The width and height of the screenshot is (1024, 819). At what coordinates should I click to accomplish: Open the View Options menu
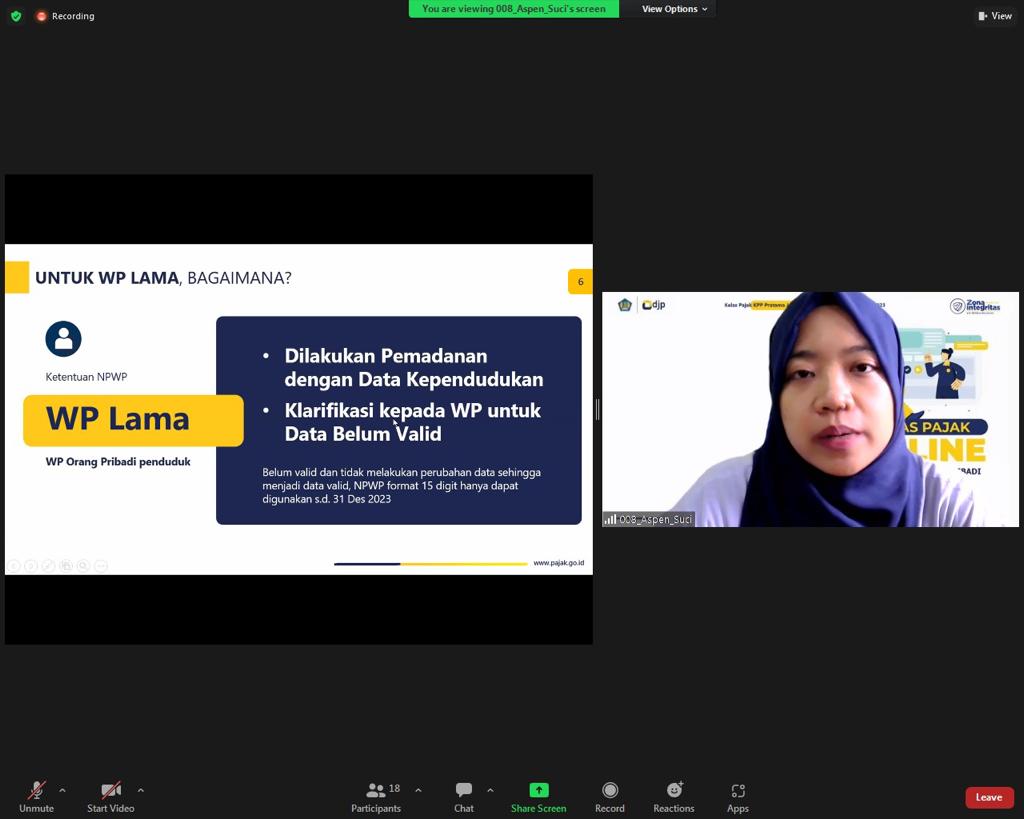tap(674, 9)
